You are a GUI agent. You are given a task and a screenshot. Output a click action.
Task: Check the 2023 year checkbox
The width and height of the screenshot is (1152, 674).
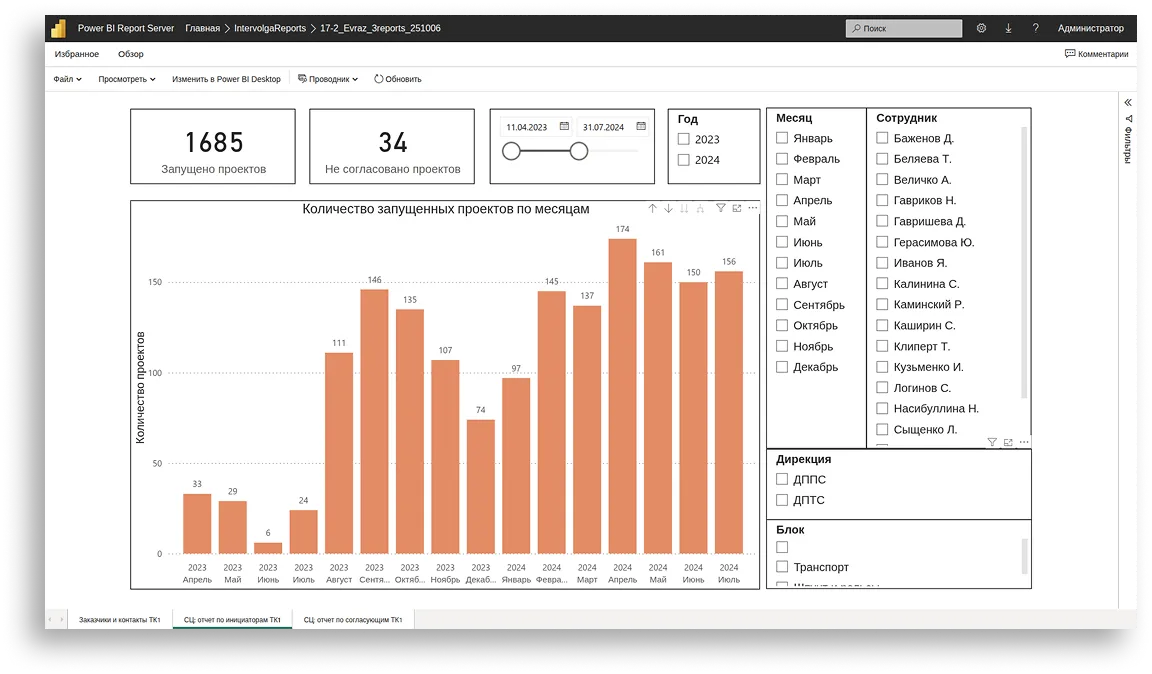tap(684, 140)
